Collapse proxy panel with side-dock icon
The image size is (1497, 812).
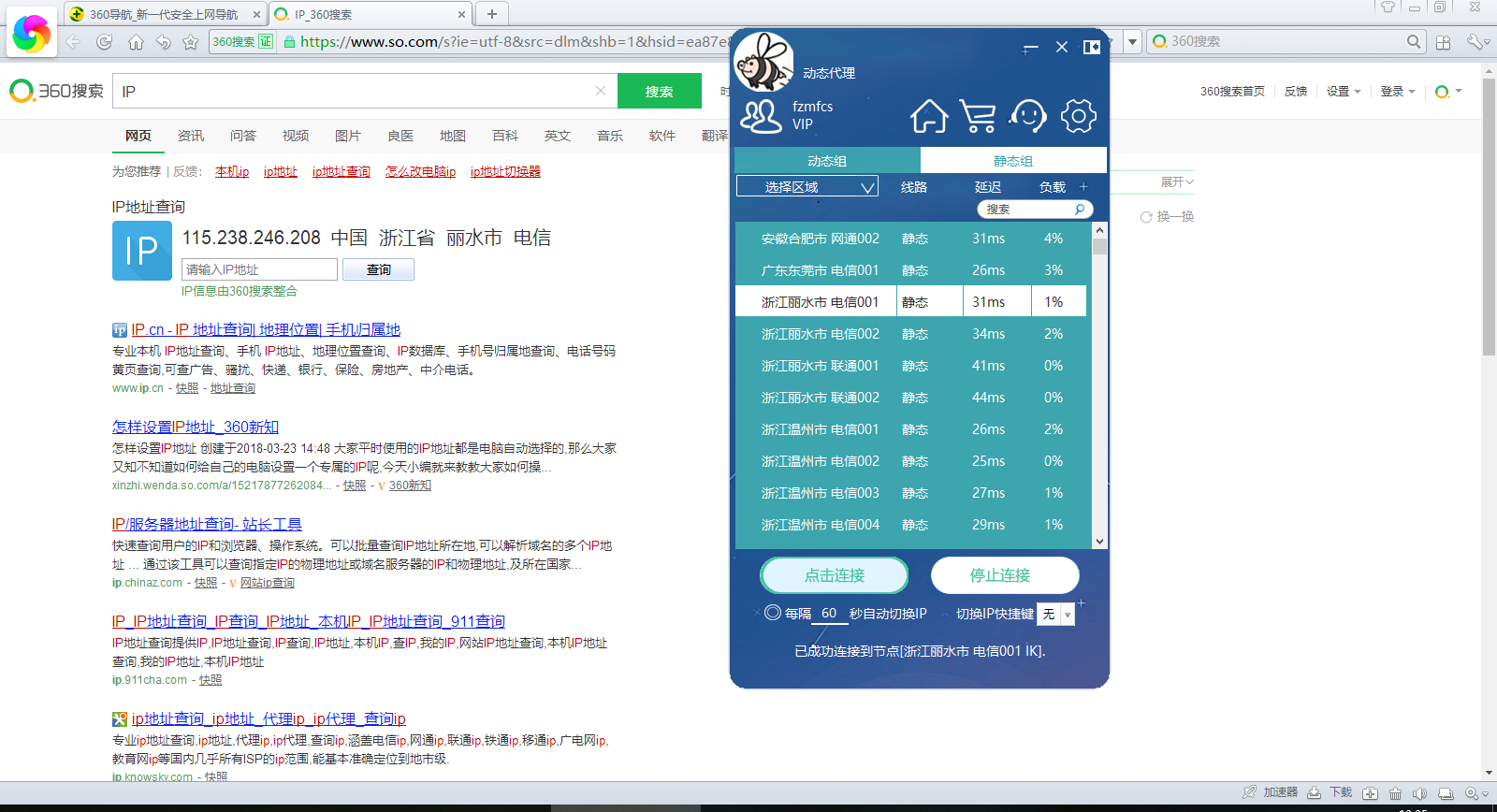[x=1092, y=47]
